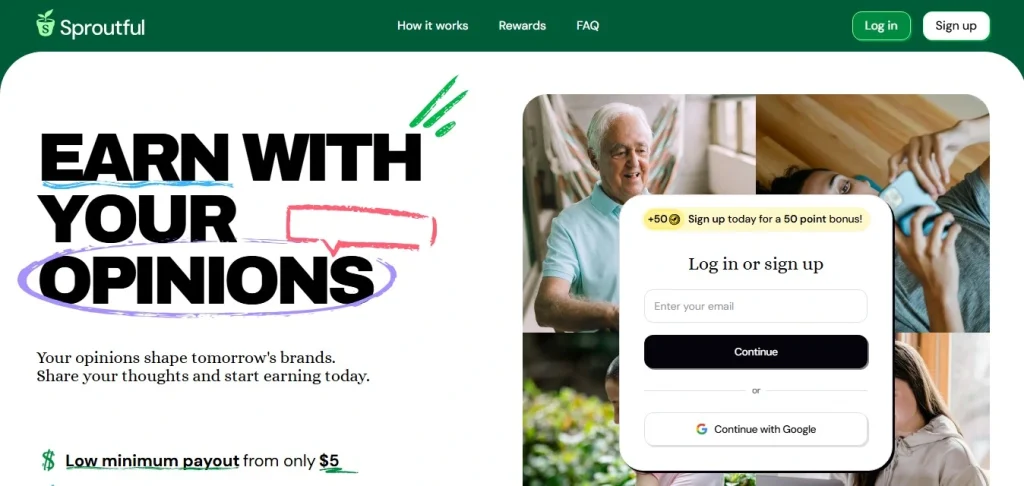The height and width of the screenshot is (486, 1024).
Task: Click the gold coin bonus icon
Action: click(x=675, y=219)
